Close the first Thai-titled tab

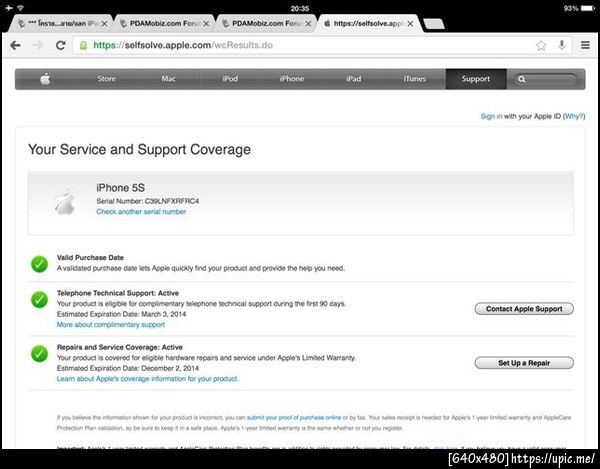(104, 24)
